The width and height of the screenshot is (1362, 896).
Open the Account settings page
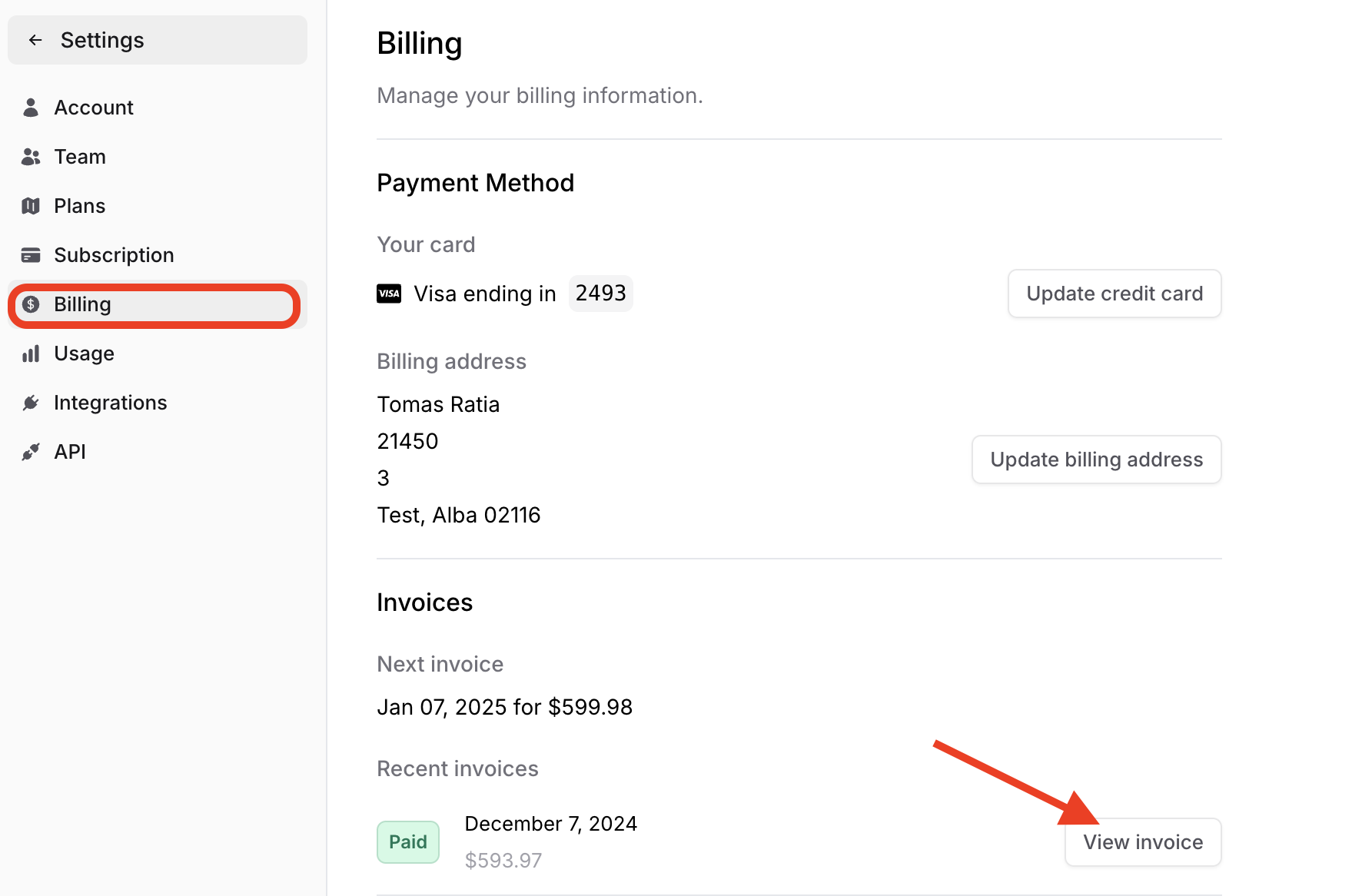94,108
